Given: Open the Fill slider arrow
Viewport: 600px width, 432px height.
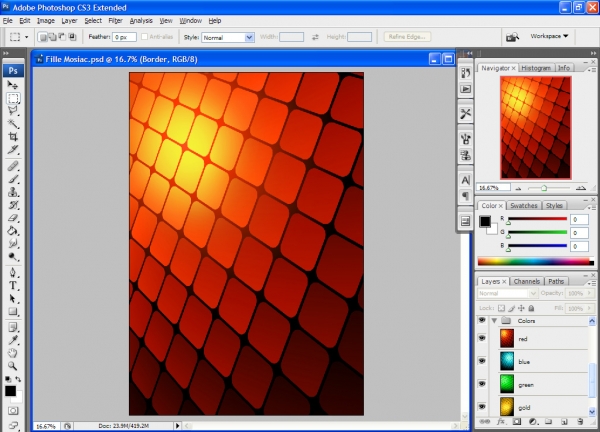Looking at the screenshot, I should click(589, 308).
